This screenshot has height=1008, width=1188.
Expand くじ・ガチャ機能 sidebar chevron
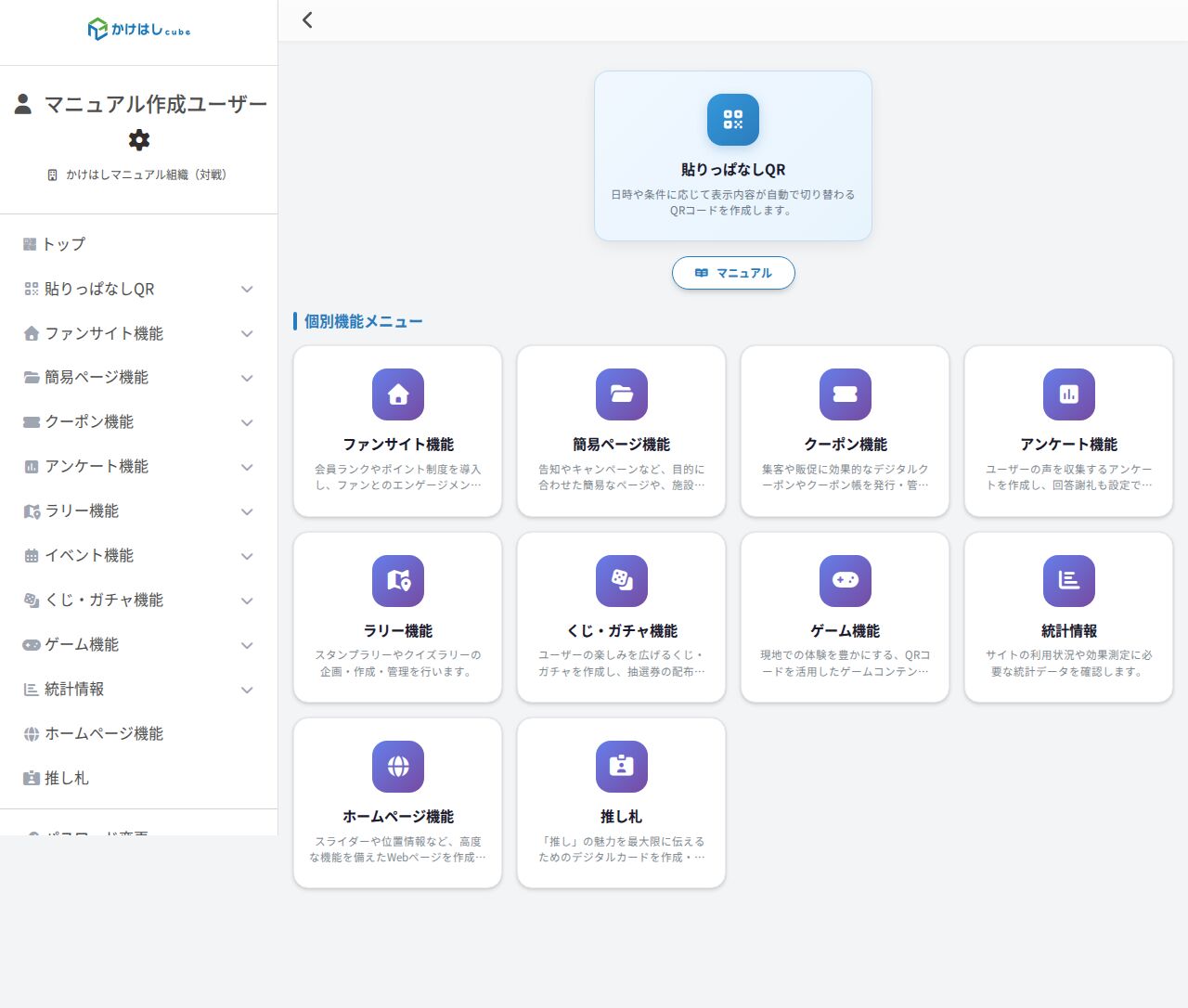pos(247,601)
